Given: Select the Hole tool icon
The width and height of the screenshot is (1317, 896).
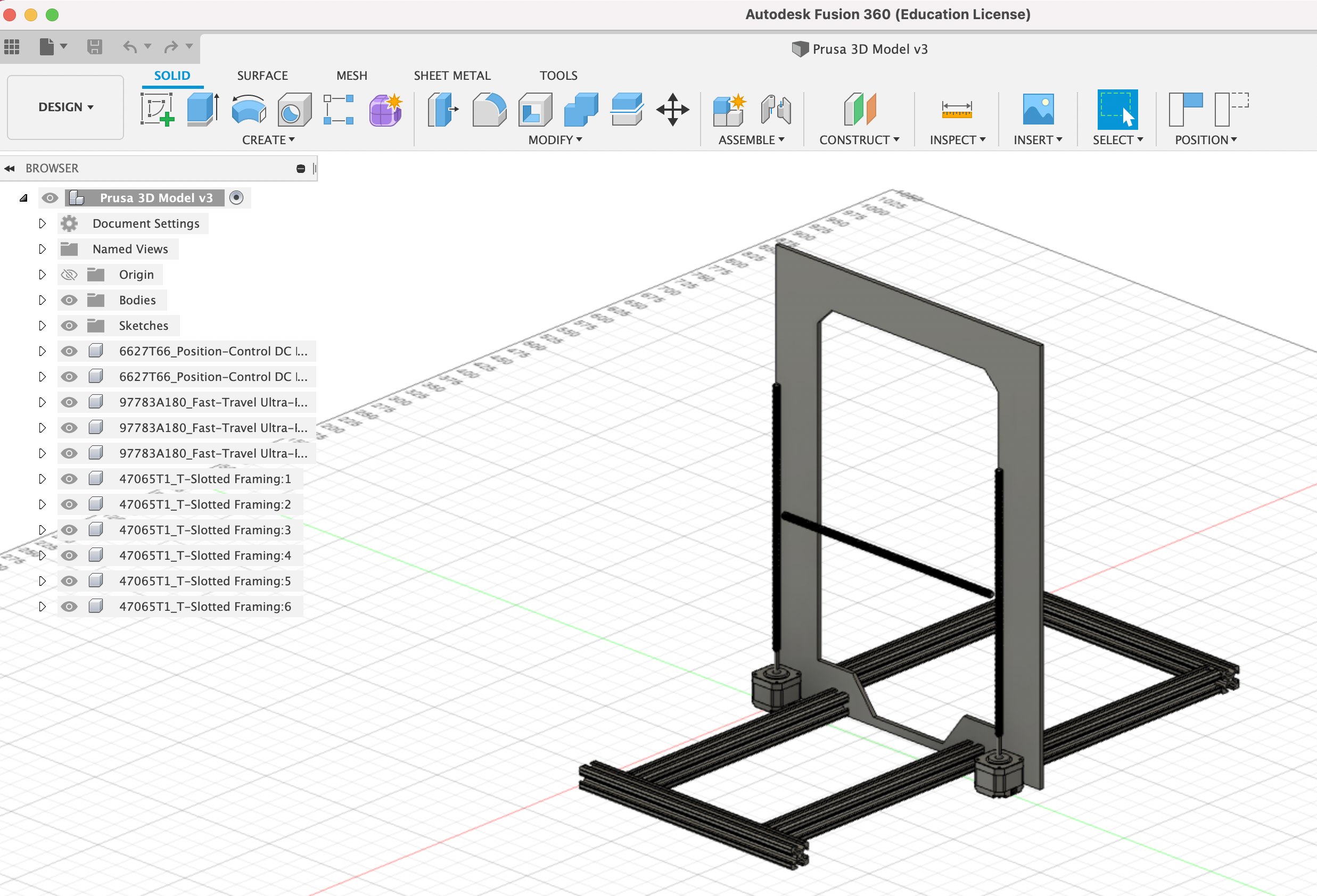Looking at the screenshot, I should (x=294, y=110).
